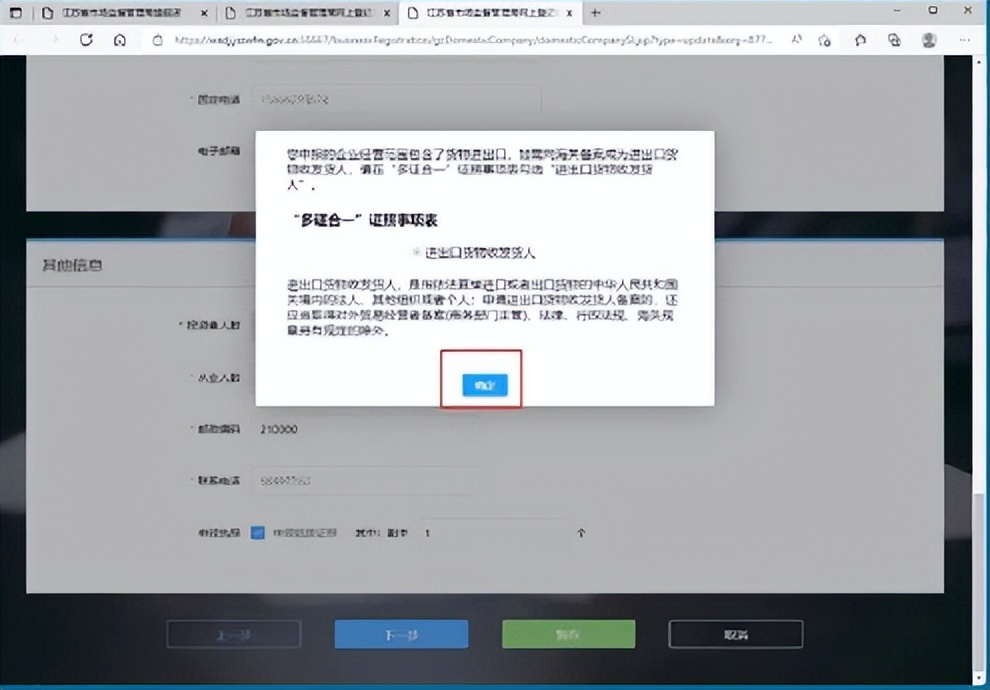This screenshot has width=990, height=690.
Task: Cancel the form with 取消
Action: [737, 633]
